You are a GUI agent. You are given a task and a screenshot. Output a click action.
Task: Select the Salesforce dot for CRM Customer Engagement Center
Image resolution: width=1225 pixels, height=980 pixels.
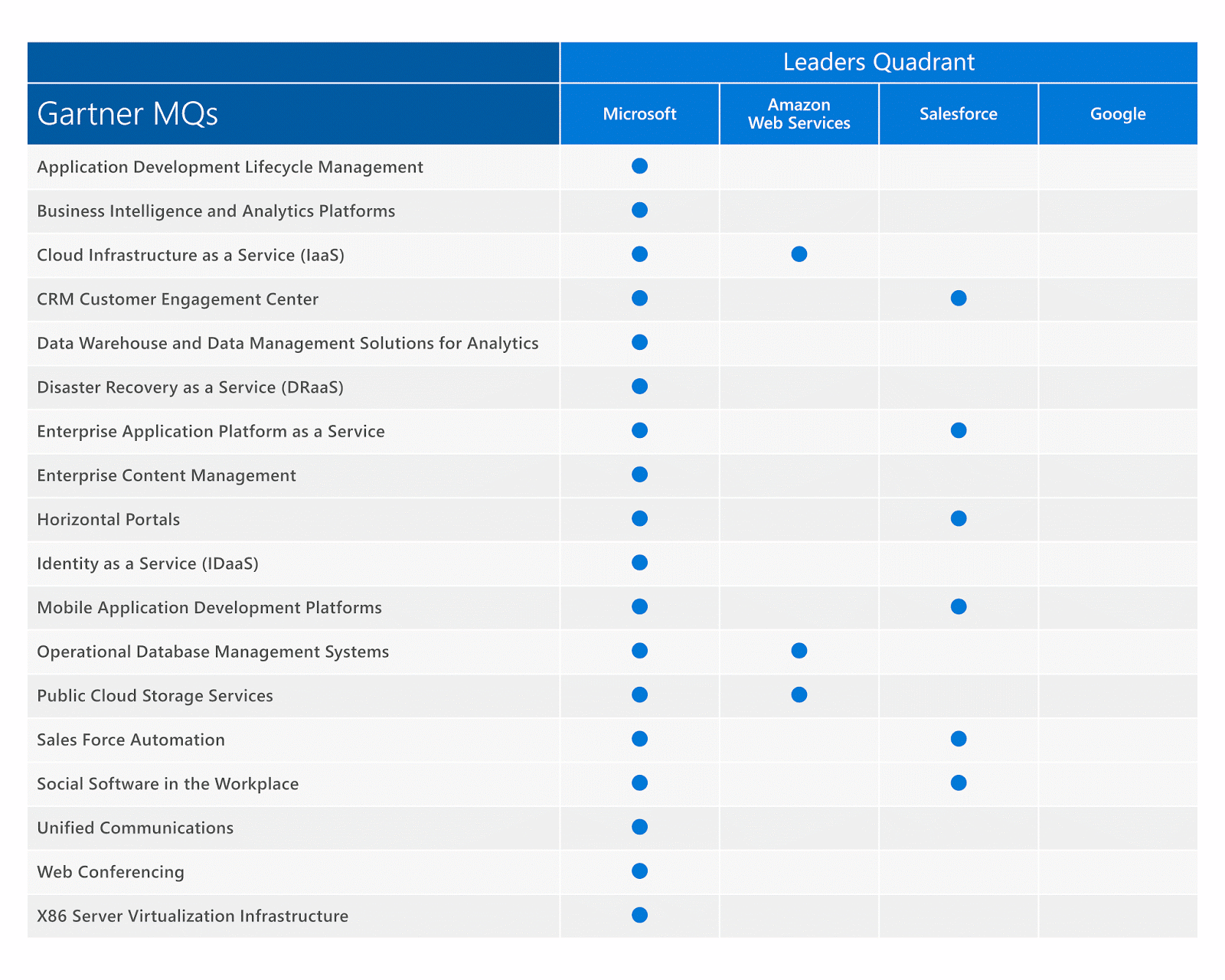[x=958, y=299]
